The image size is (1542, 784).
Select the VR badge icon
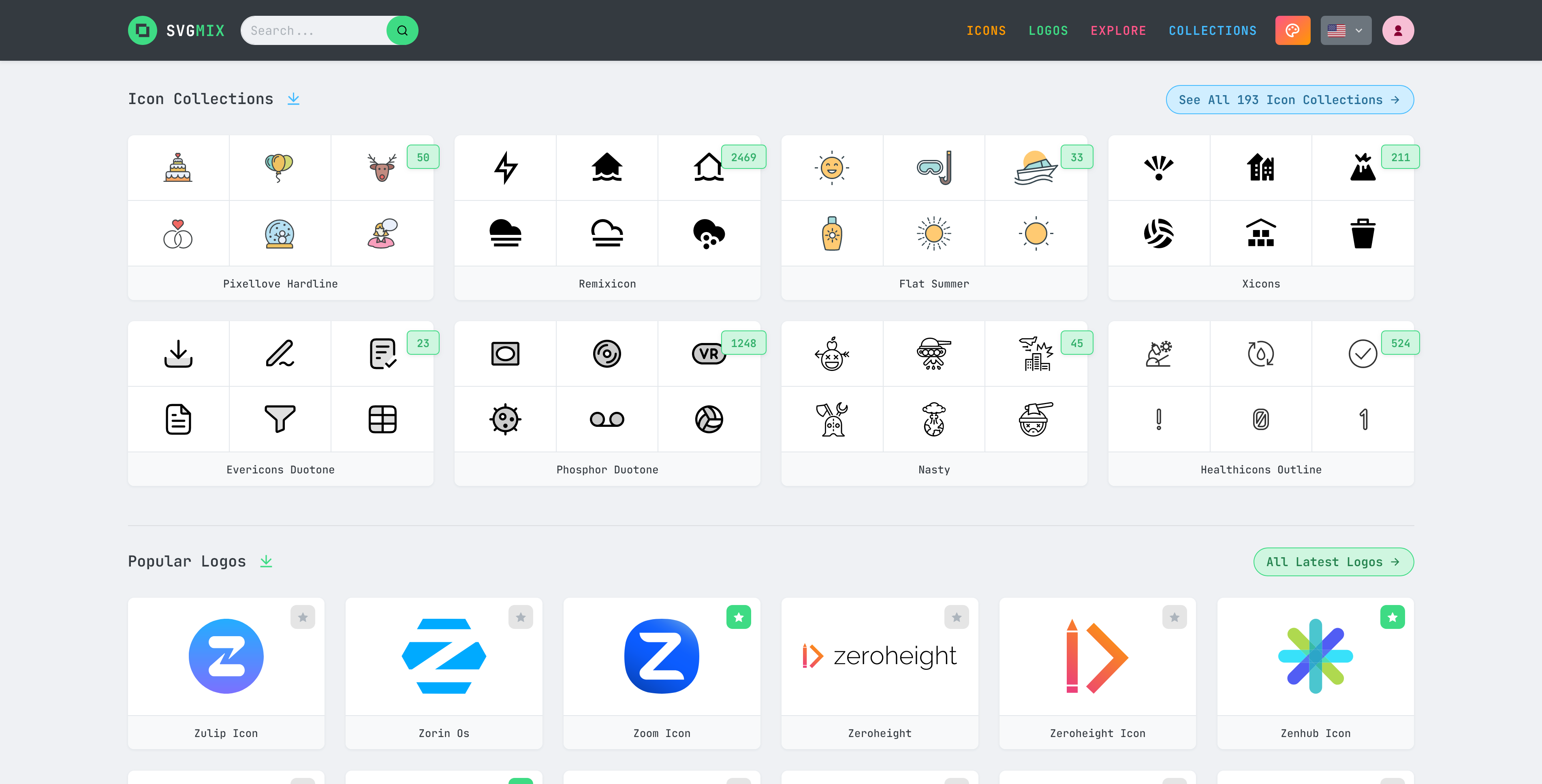click(709, 354)
